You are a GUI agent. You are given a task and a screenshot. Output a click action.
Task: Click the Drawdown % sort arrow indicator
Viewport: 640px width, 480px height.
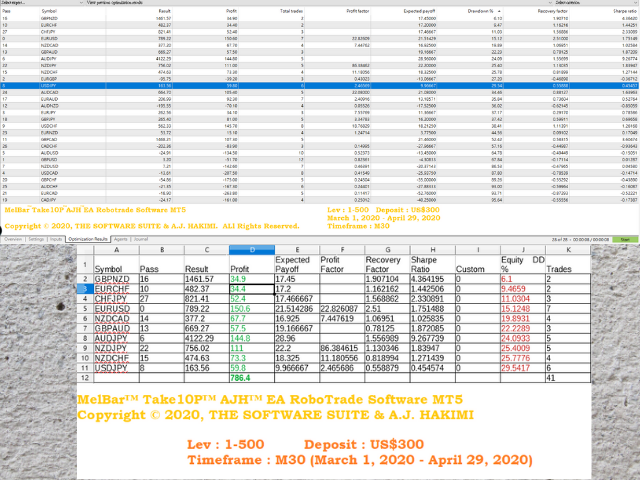point(499,11)
